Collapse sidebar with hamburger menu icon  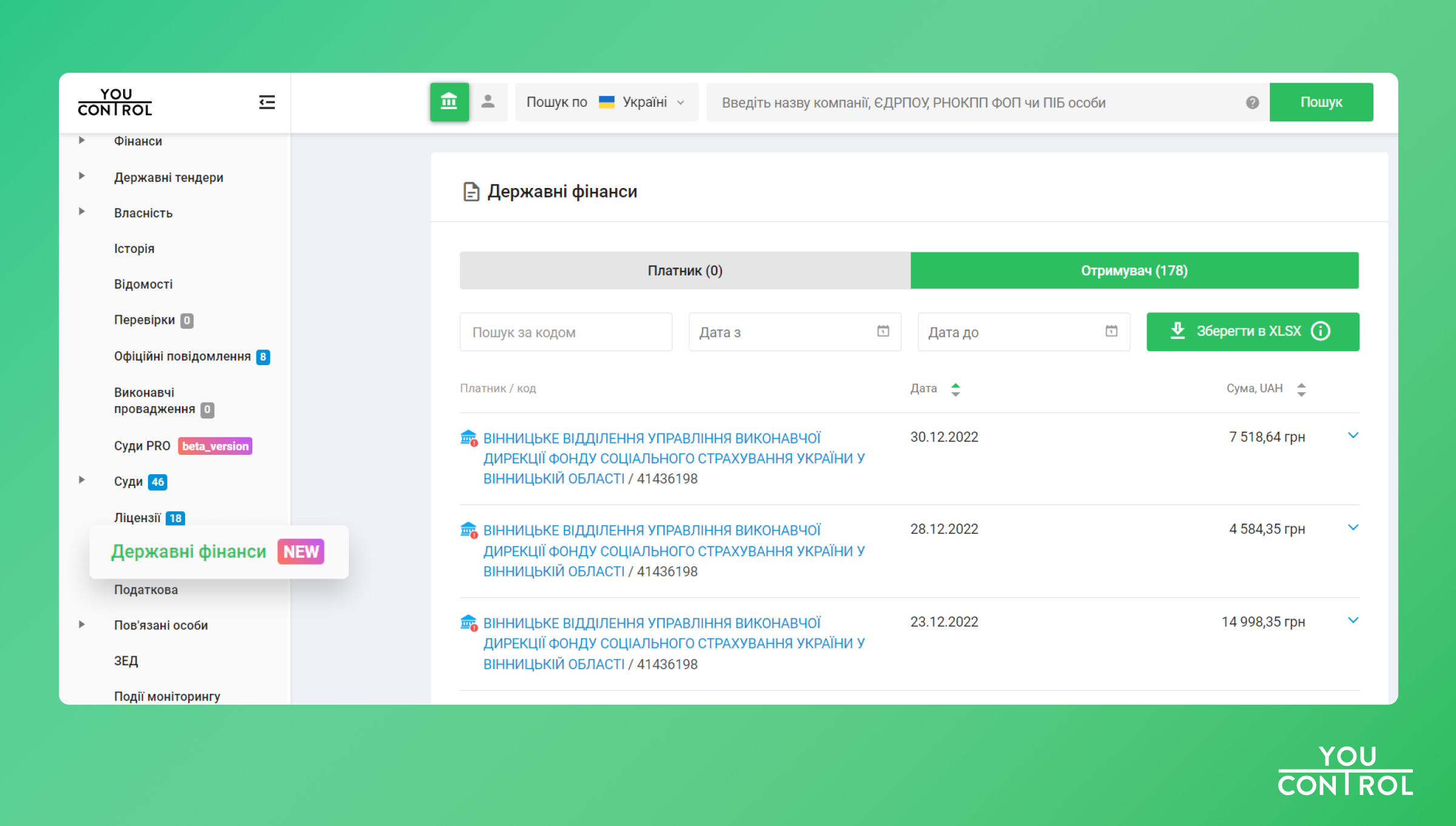(266, 102)
